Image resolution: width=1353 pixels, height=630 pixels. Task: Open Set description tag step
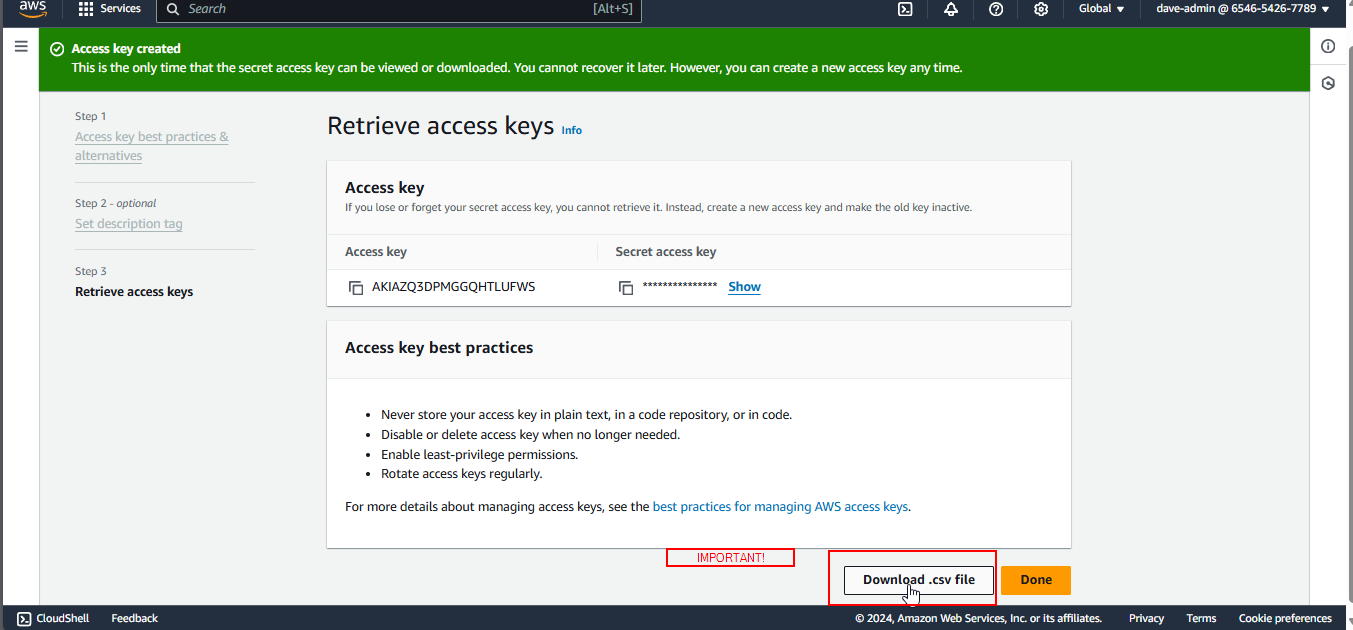pos(128,224)
